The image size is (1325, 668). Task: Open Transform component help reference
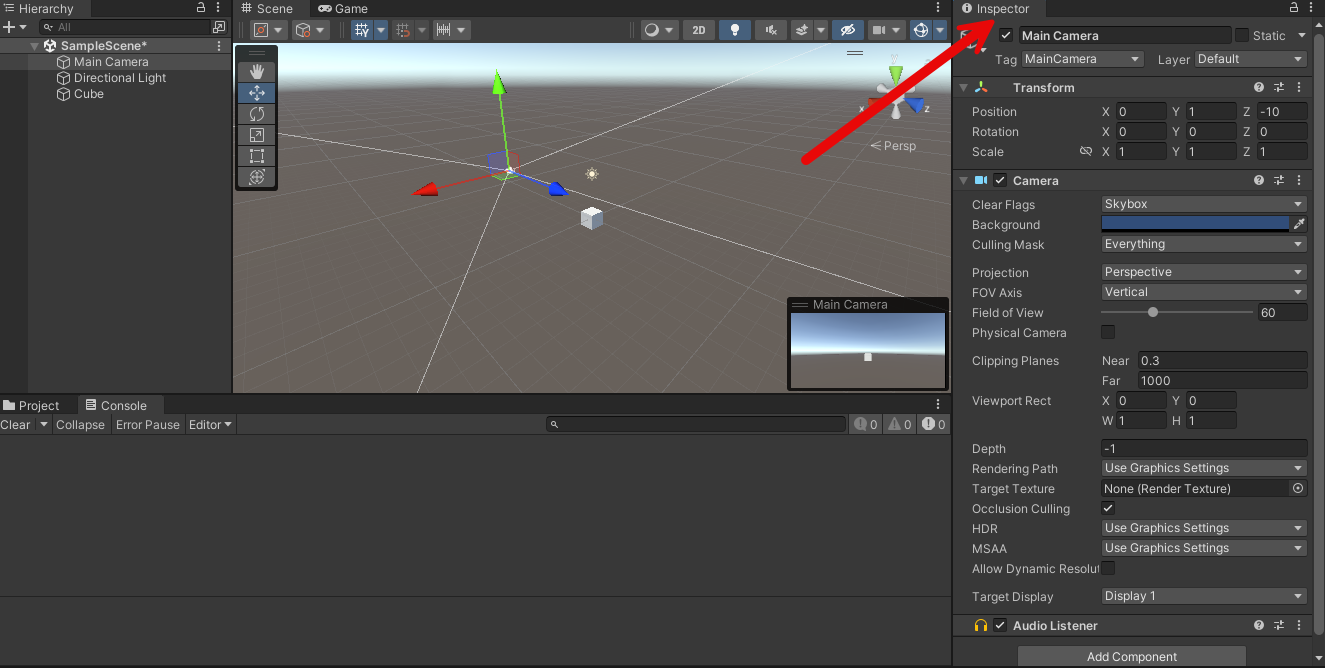(x=1259, y=88)
